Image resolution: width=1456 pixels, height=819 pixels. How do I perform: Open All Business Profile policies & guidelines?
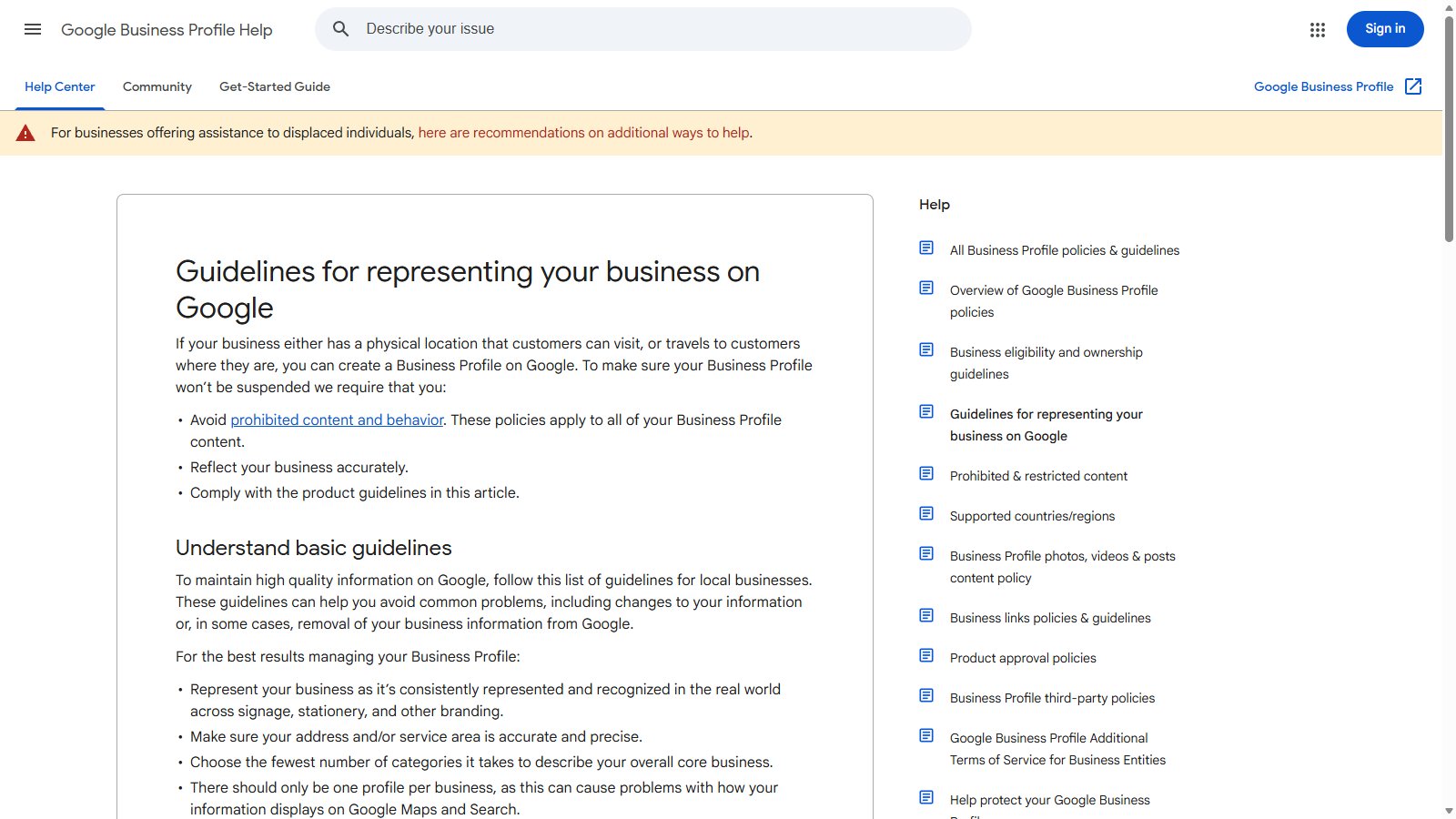pyautogui.click(x=1065, y=250)
